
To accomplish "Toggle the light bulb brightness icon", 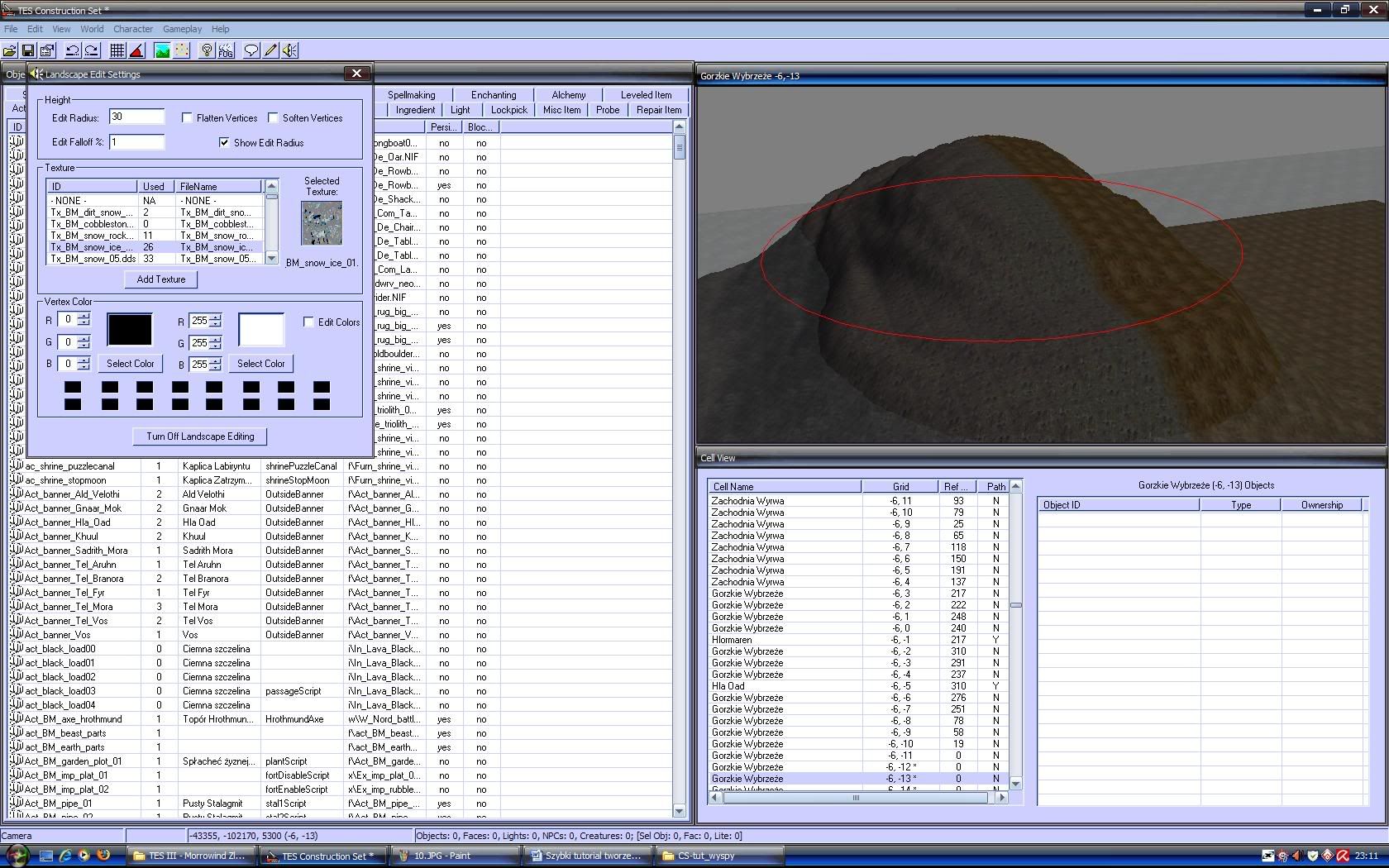I will (x=207, y=50).
